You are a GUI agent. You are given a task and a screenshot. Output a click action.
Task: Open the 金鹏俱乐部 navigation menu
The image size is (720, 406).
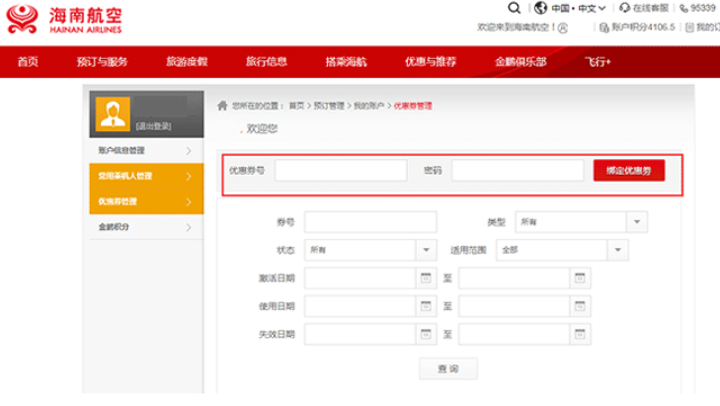tap(520, 62)
